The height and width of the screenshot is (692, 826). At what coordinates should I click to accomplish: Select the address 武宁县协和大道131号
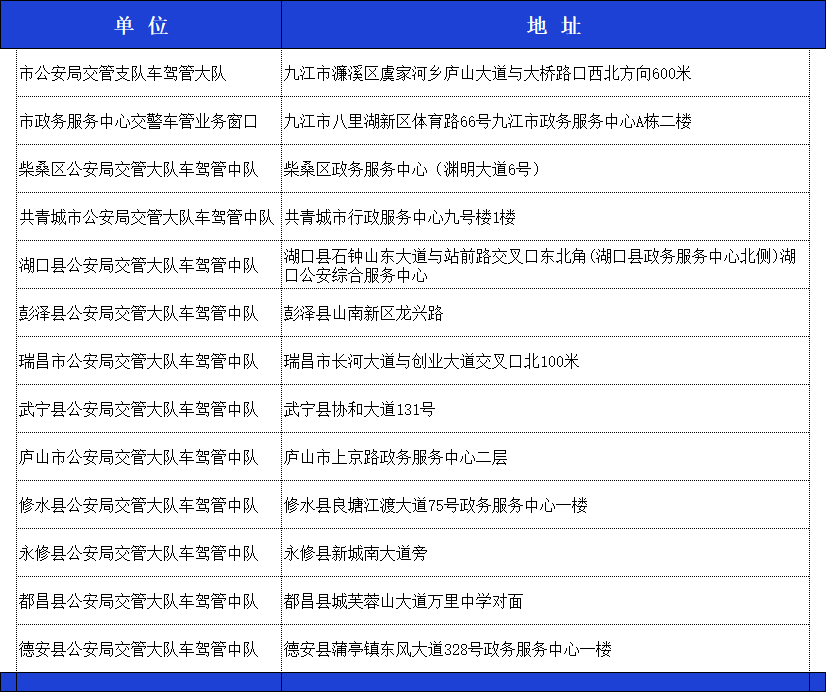pos(545,409)
